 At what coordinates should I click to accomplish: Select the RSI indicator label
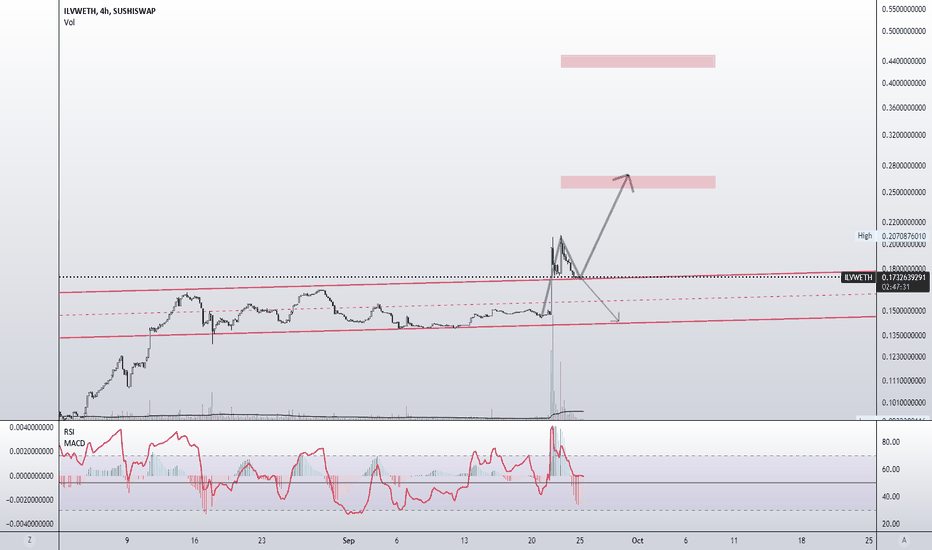tap(69, 432)
